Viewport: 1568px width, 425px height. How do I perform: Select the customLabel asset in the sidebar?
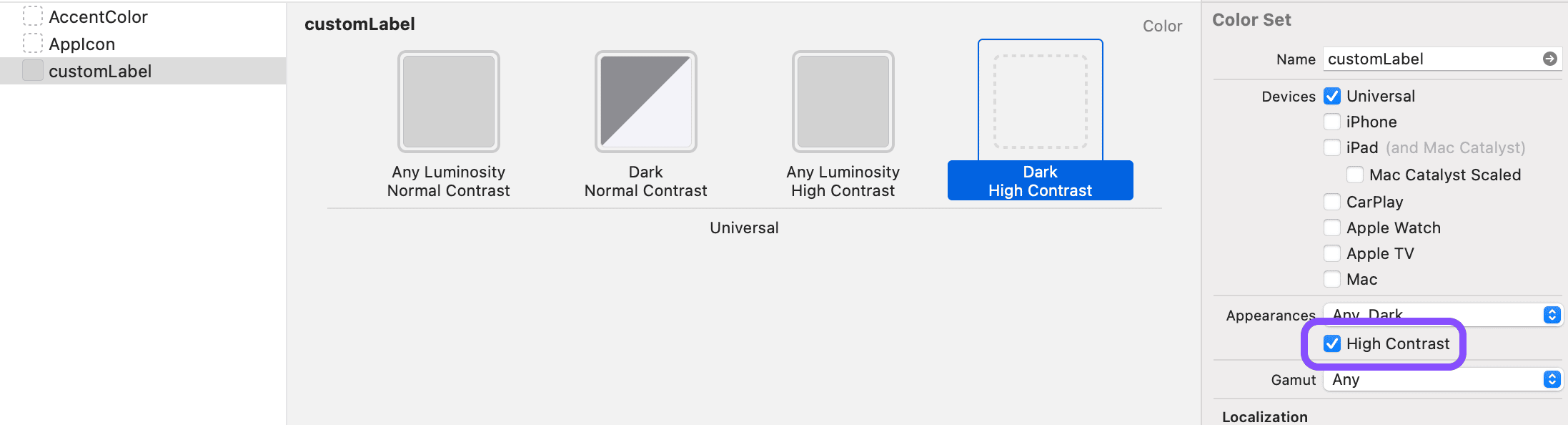(100, 71)
